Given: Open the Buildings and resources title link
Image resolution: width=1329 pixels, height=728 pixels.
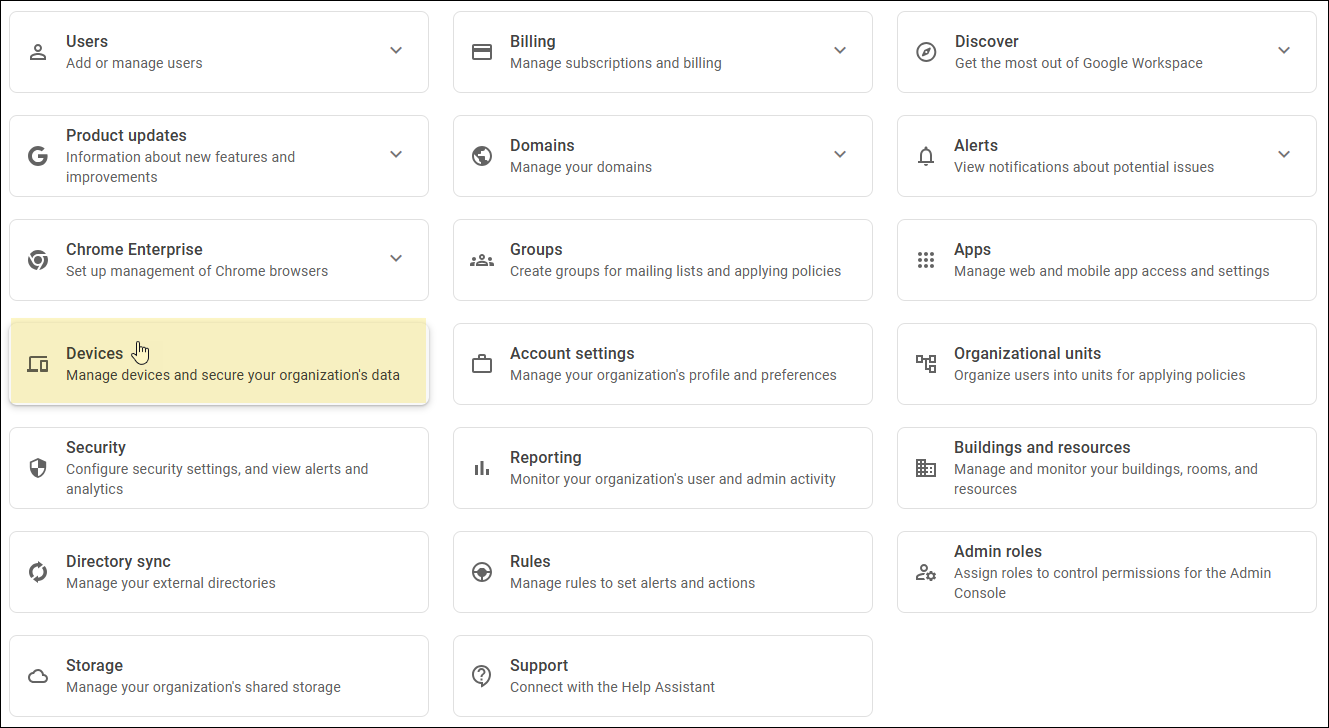Looking at the screenshot, I should point(1042,448).
